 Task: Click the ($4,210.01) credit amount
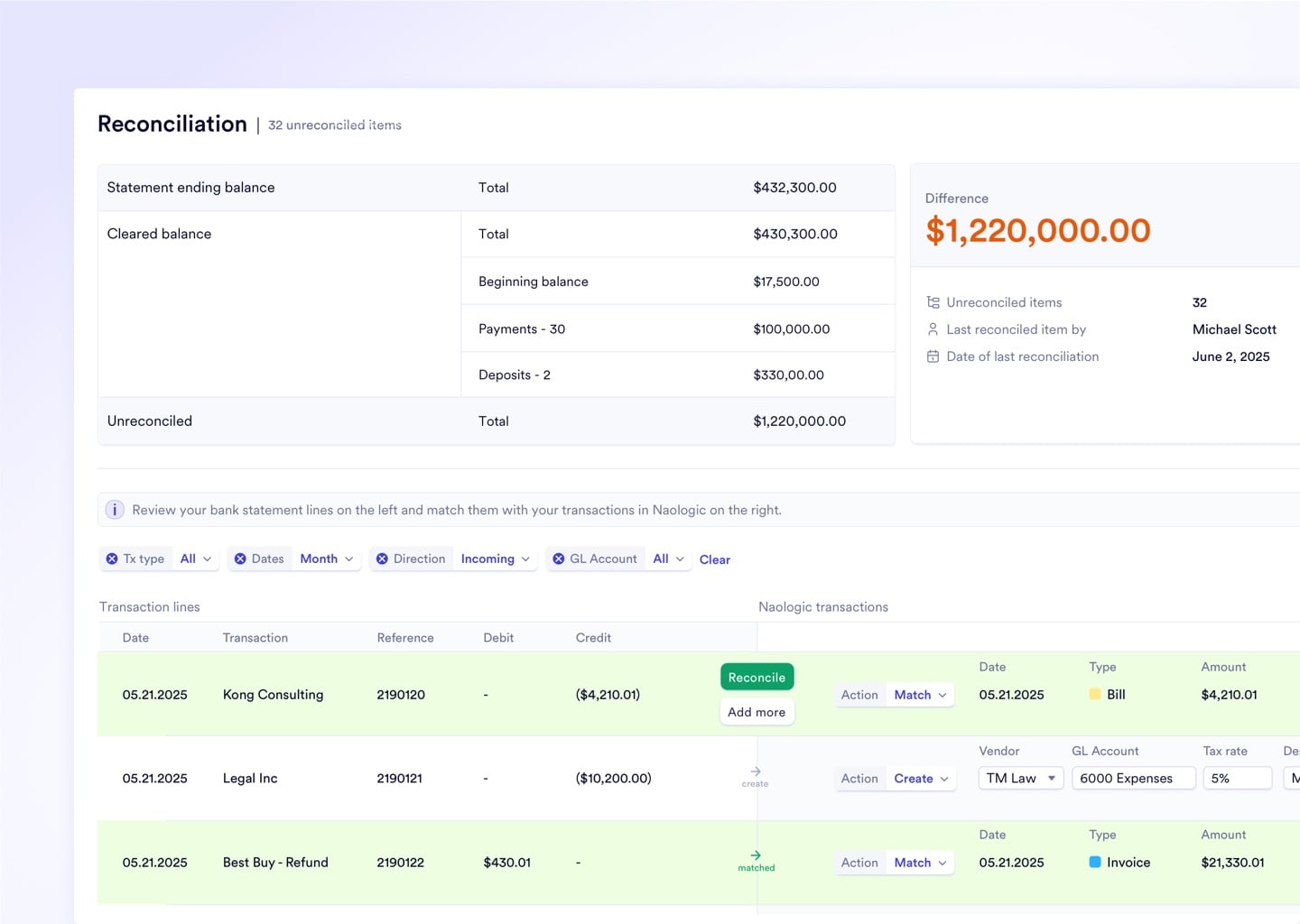click(608, 695)
